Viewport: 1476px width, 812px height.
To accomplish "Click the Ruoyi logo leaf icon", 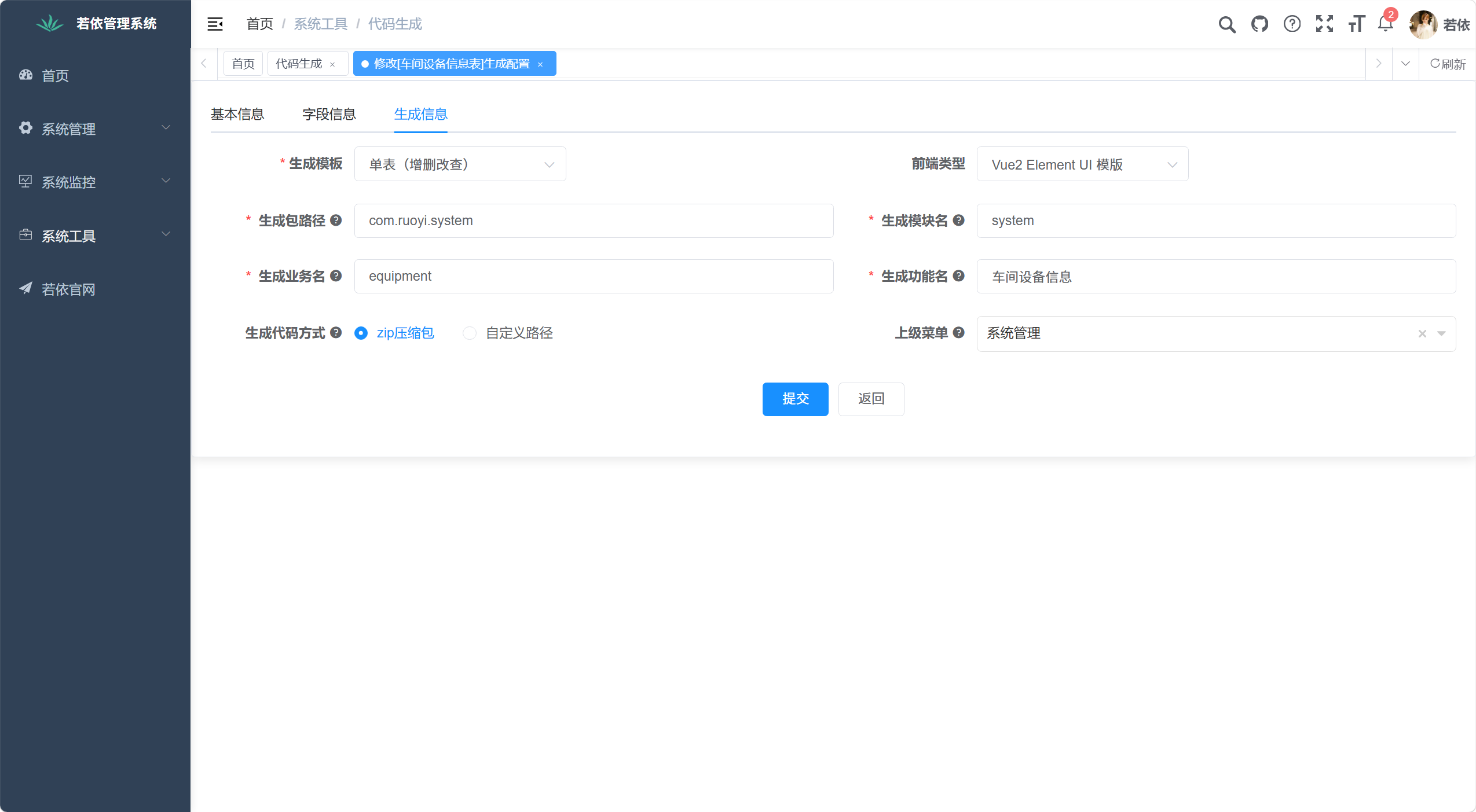I will tap(50, 23).
